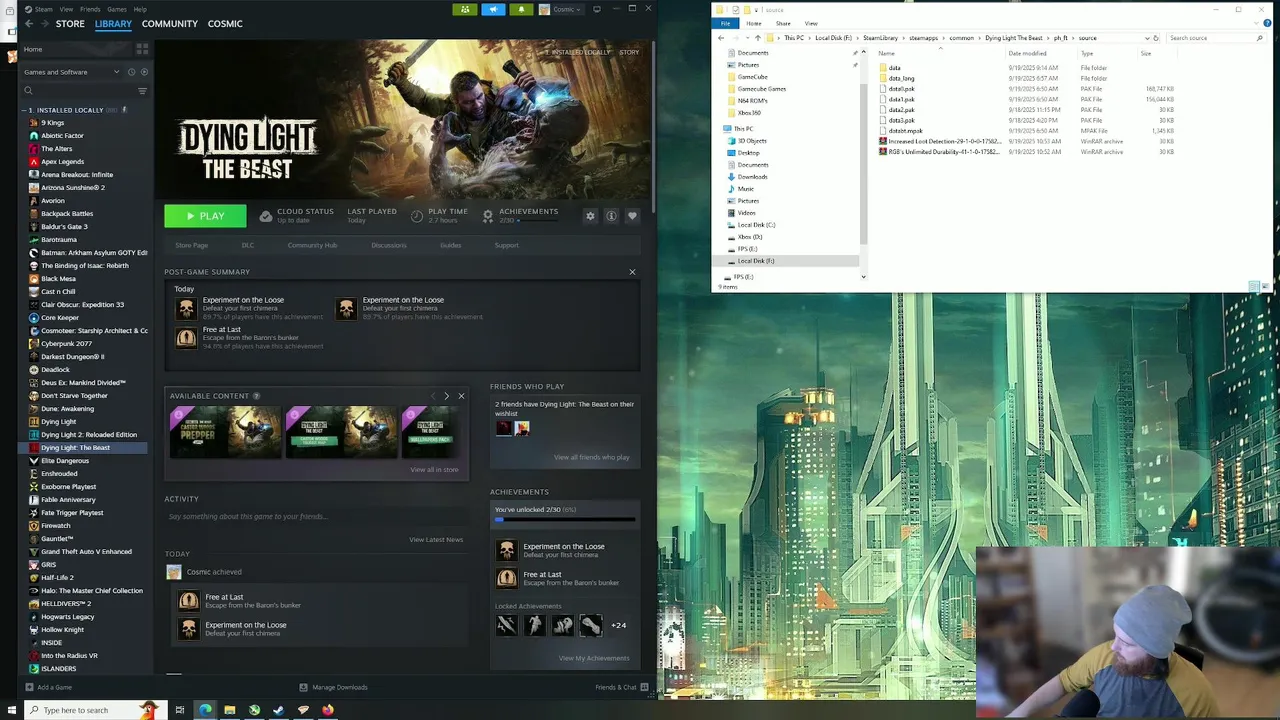Open My Achievements link

(x=594, y=658)
